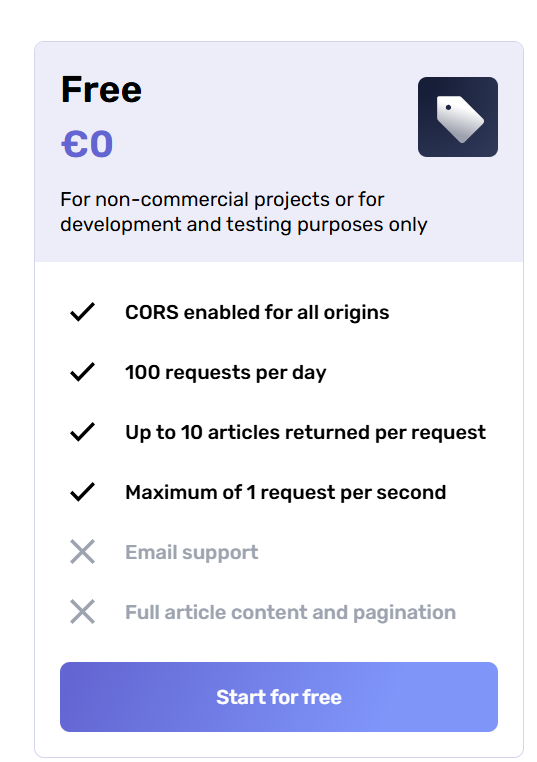The height and width of the screenshot is (762, 537).
Task: Click the non-commercial projects description text
Action: tap(243, 212)
